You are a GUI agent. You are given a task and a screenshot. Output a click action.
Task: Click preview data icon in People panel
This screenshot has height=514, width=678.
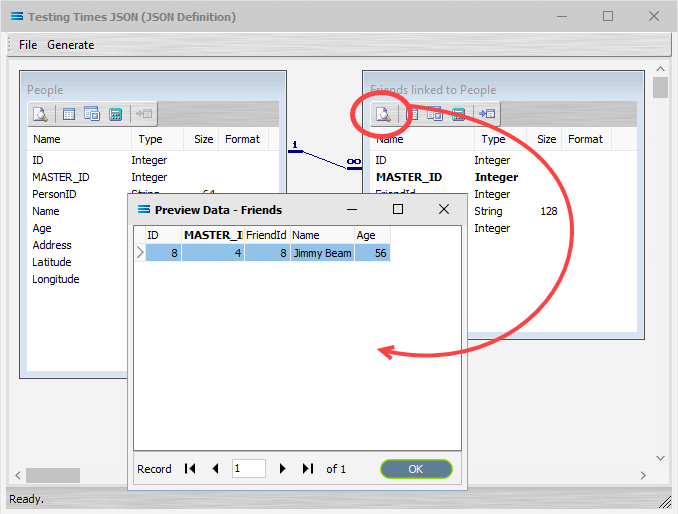pos(41,114)
